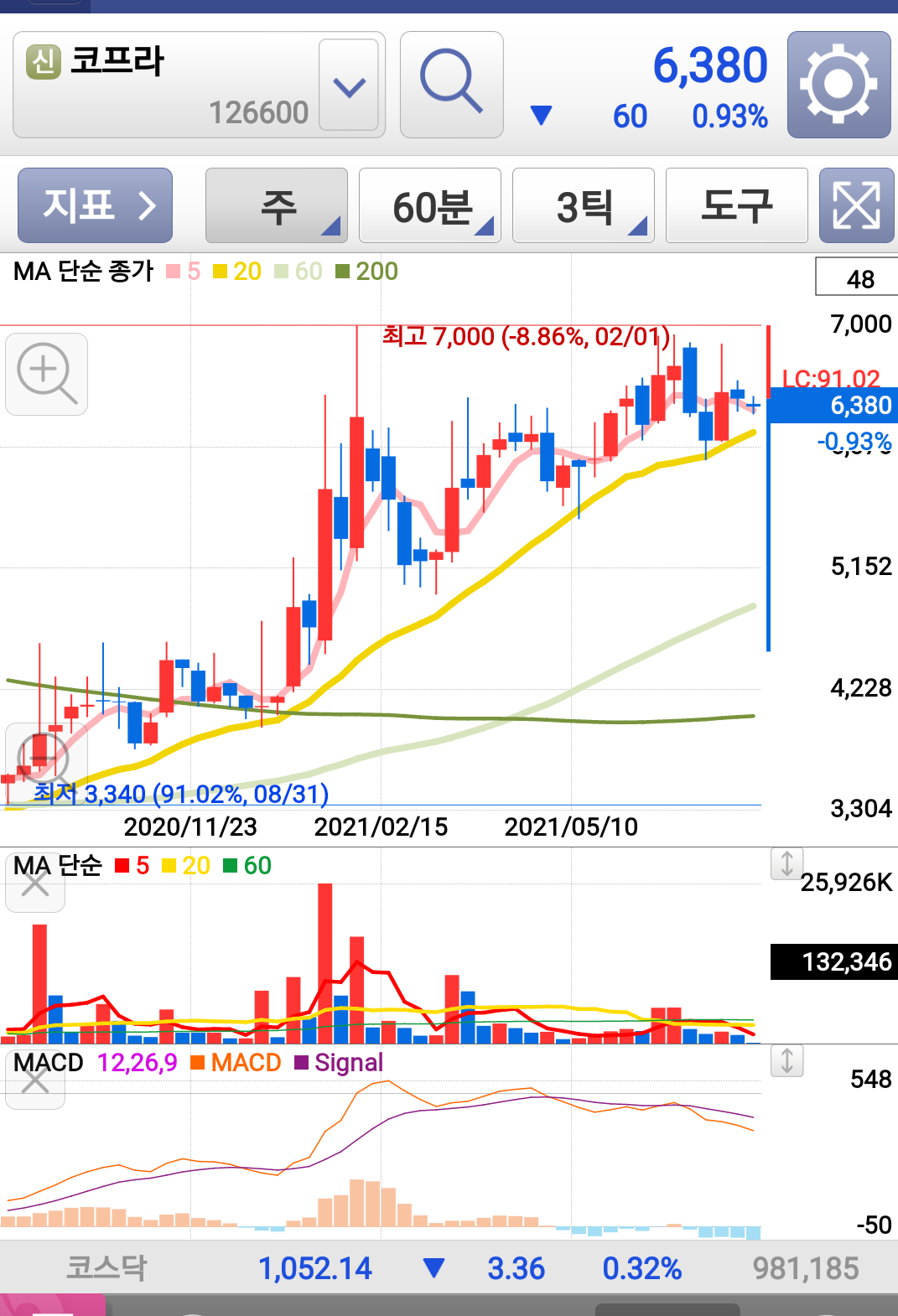
Task: Tap volume axis label 25,926K
Action: [847, 883]
